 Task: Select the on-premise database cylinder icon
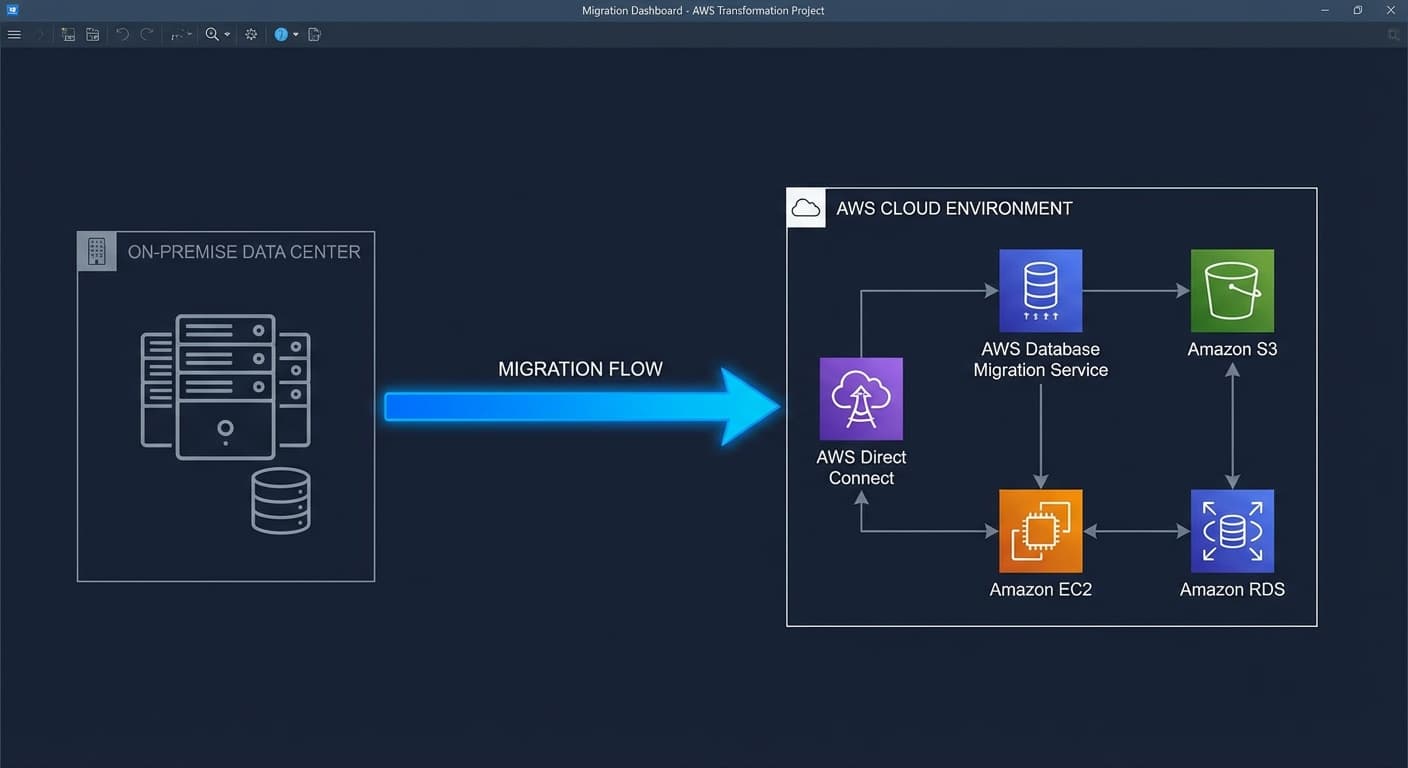(x=281, y=500)
